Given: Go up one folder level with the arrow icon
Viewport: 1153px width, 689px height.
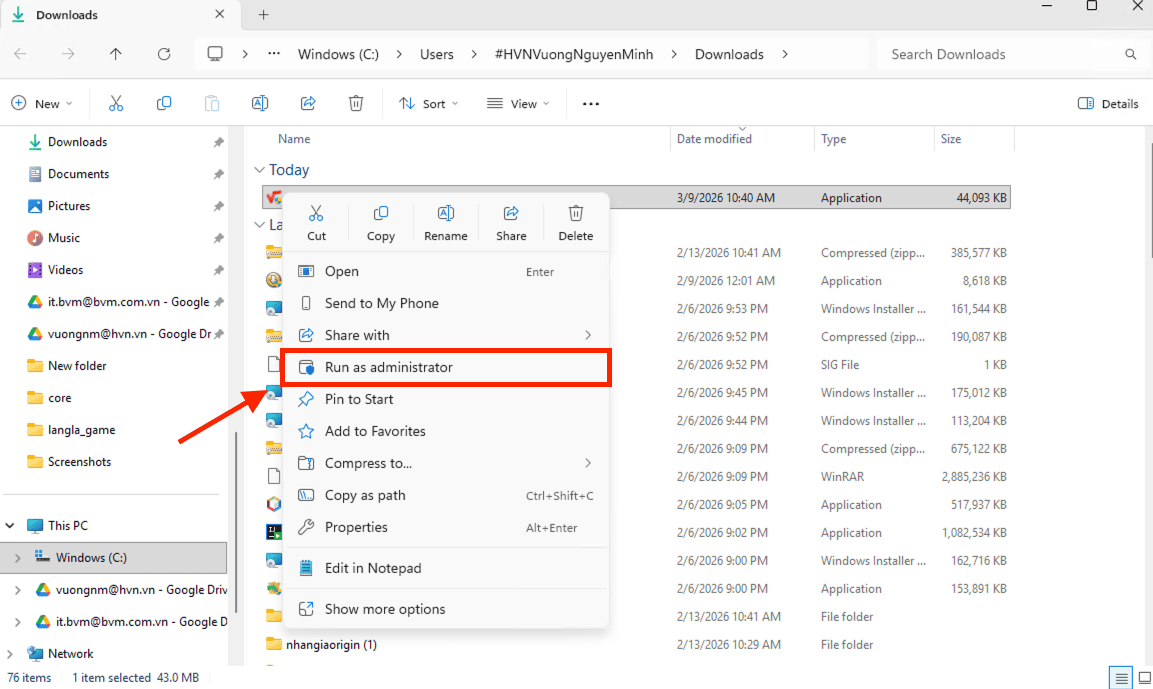Looking at the screenshot, I should (x=116, y=54).
